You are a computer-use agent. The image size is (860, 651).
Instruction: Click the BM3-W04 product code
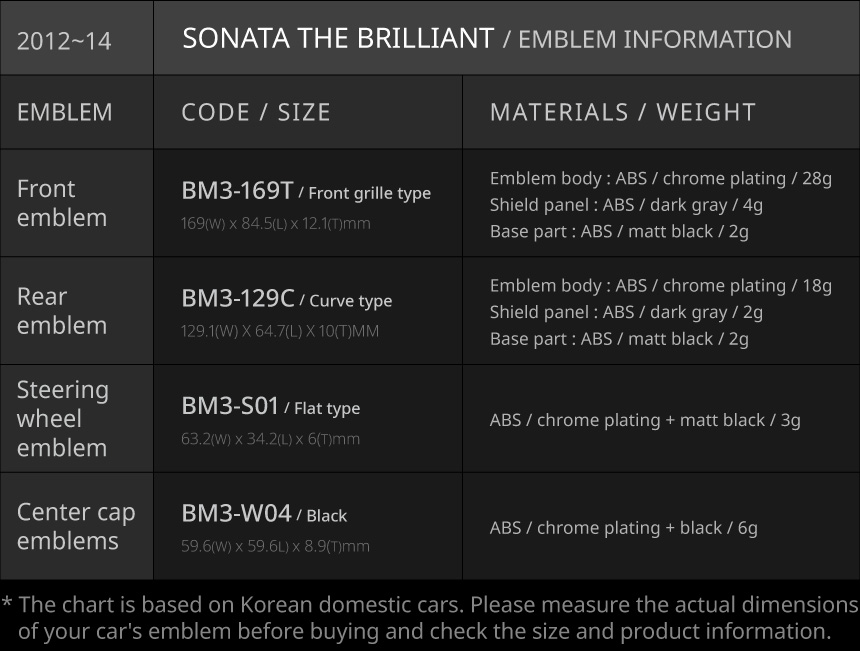(236, 514)
